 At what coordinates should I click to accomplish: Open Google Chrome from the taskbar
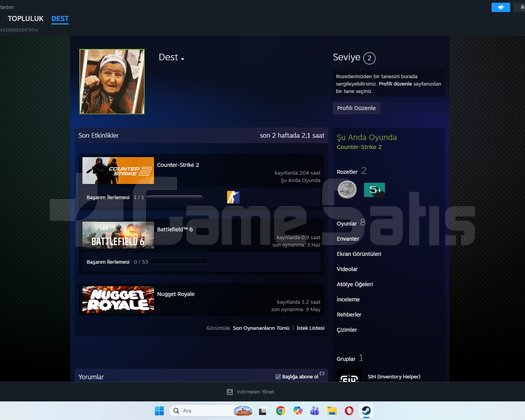(280, 410)
